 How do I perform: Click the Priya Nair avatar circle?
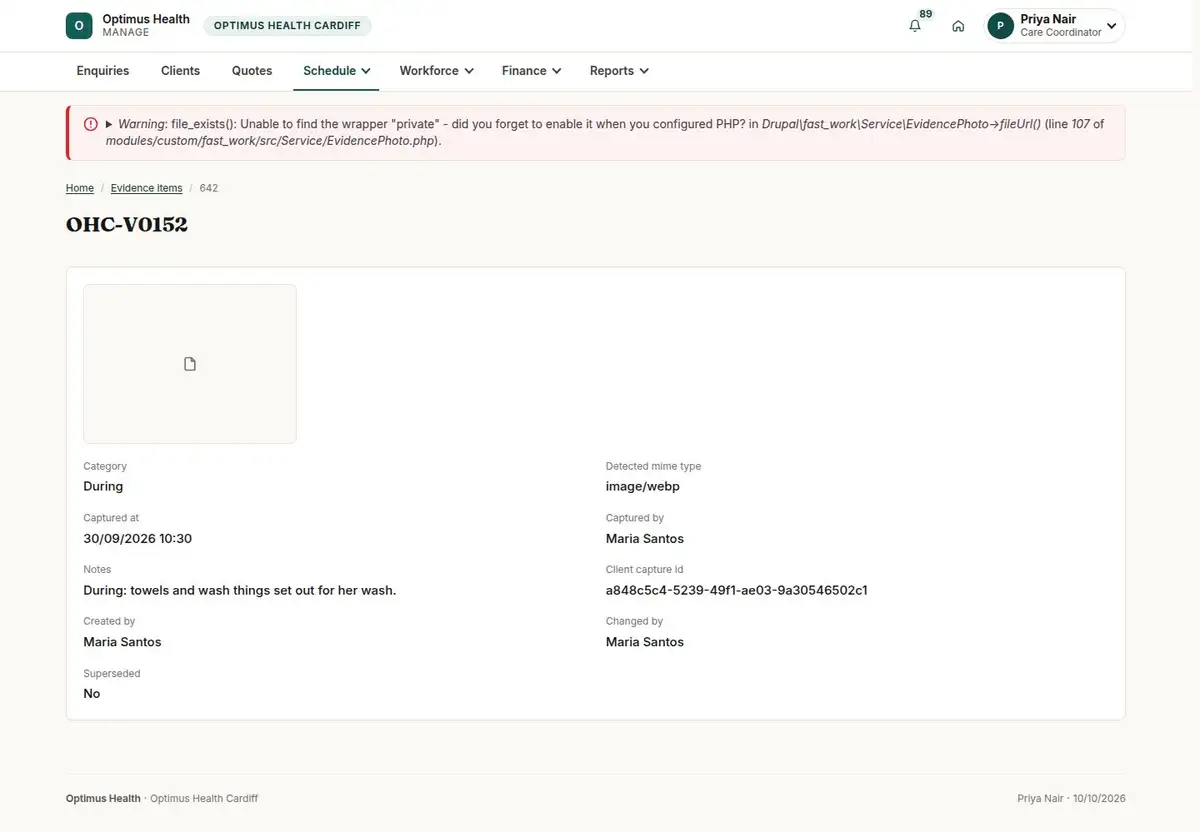(x=1001, y=26)
